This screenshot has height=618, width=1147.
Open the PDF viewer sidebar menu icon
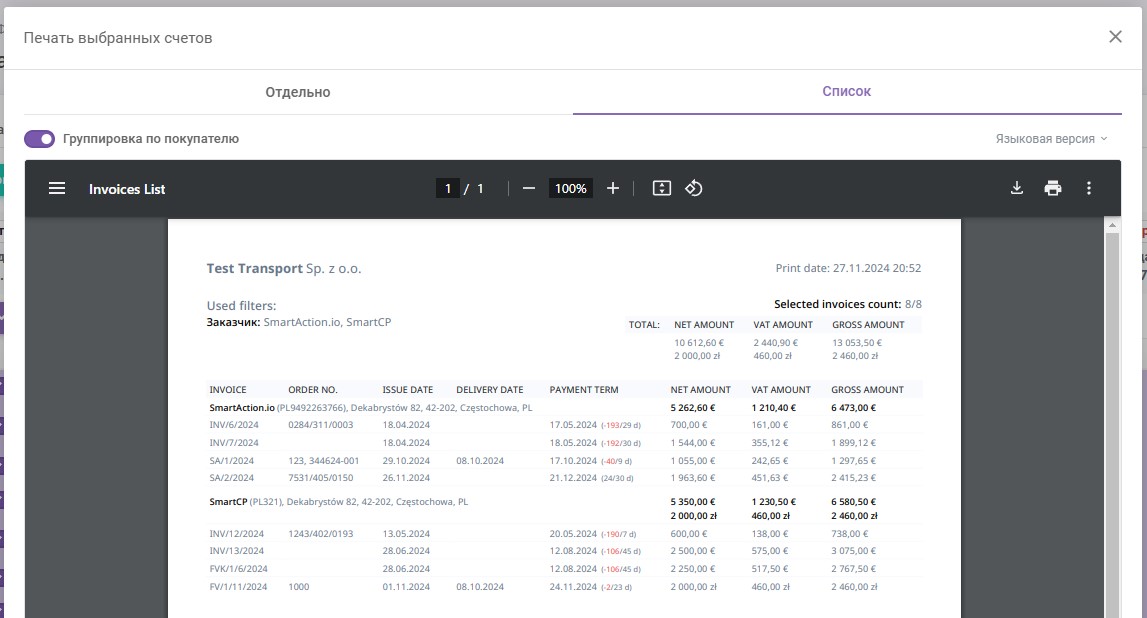coord(57,189)
